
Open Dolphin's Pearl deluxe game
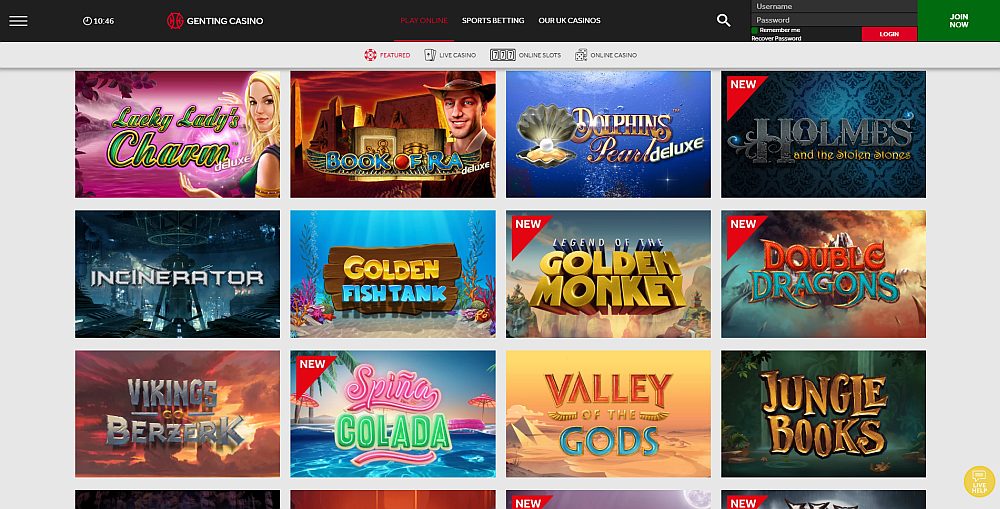(x=608, y=134)
